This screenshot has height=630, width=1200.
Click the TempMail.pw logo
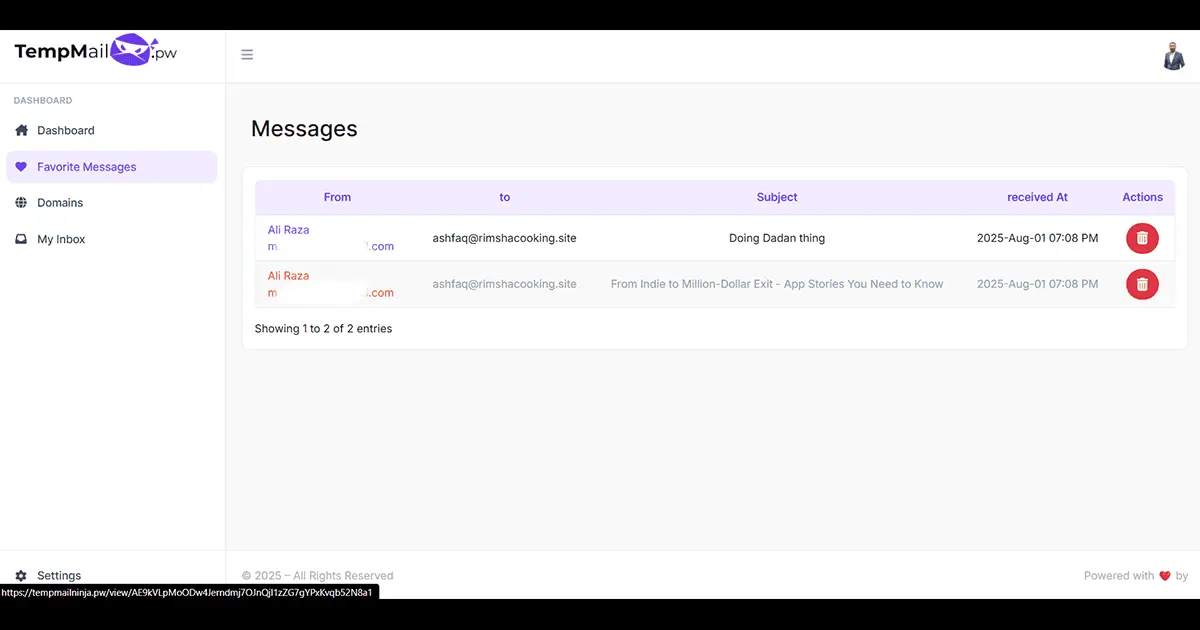pyautogui.click(x=96, y=52)
